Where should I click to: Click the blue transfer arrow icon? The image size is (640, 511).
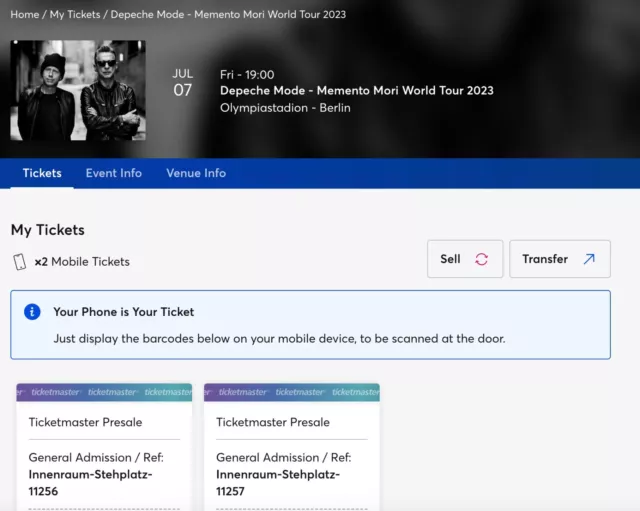[x=589, y=259]
